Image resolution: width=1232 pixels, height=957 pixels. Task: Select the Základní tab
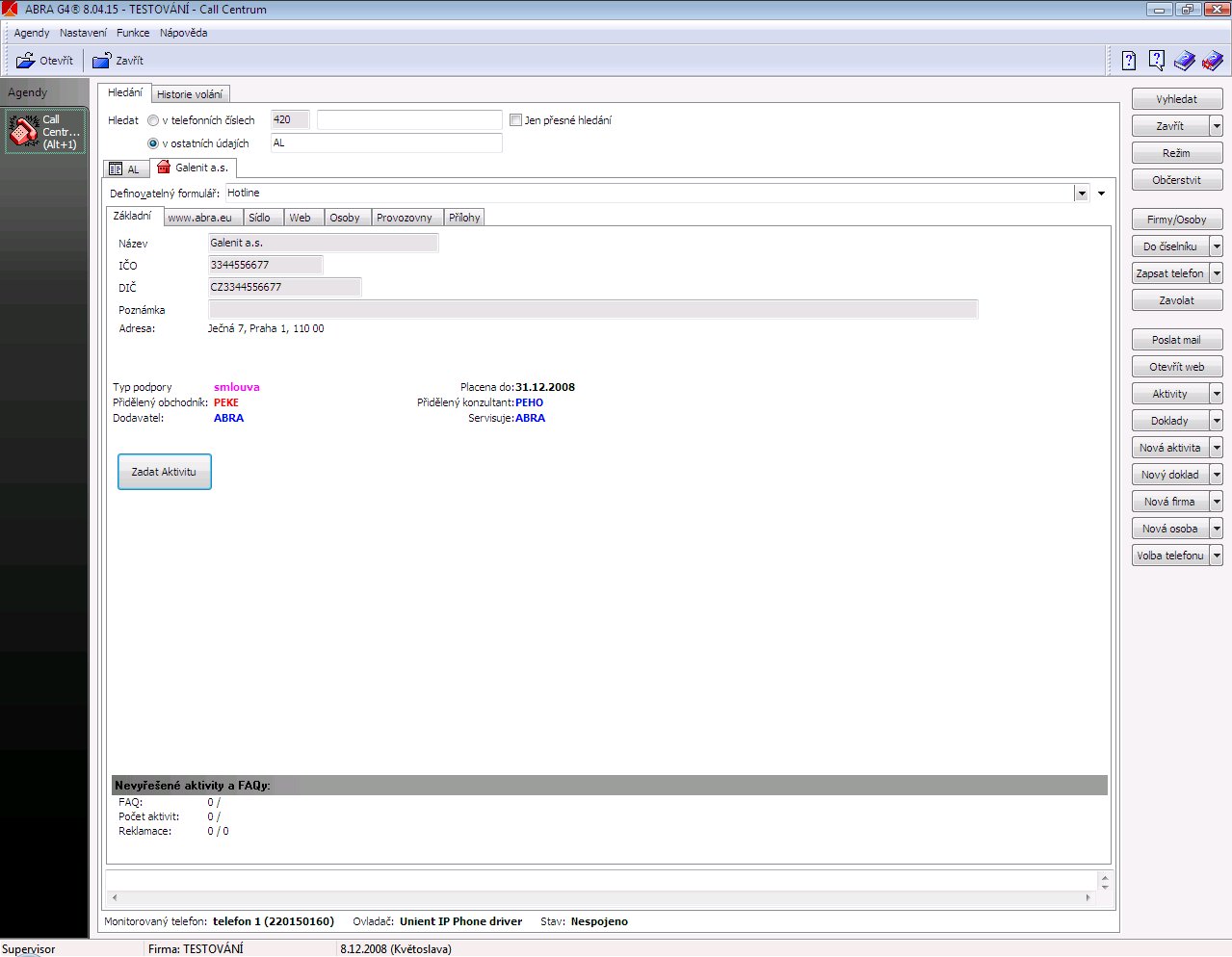tap(133, 216)
